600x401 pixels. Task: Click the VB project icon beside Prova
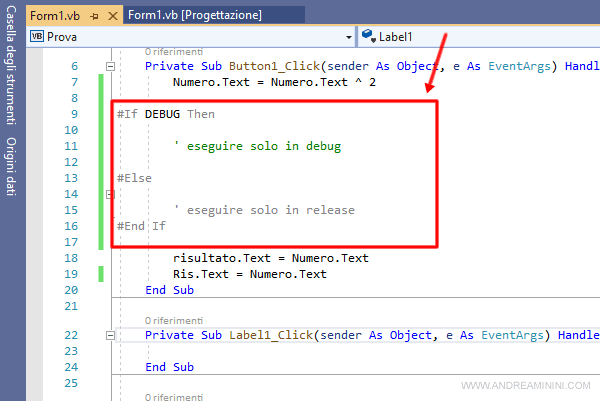pos(38,36)
